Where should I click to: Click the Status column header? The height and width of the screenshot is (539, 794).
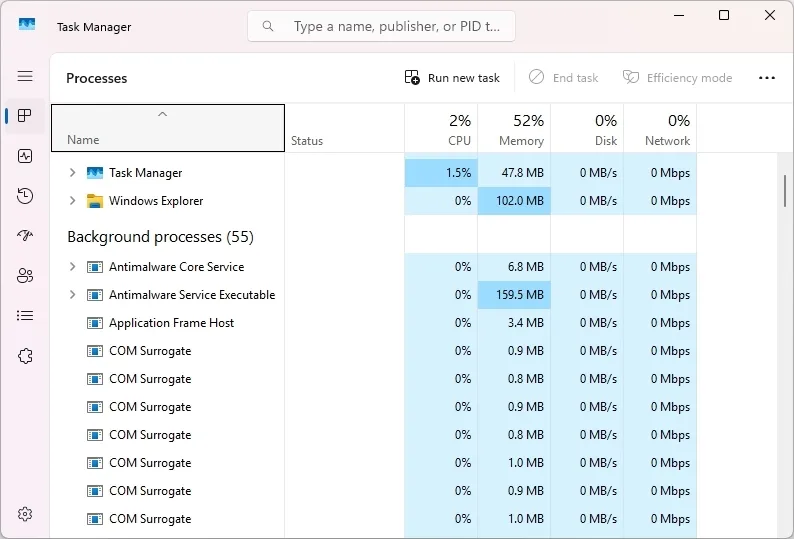345,128
